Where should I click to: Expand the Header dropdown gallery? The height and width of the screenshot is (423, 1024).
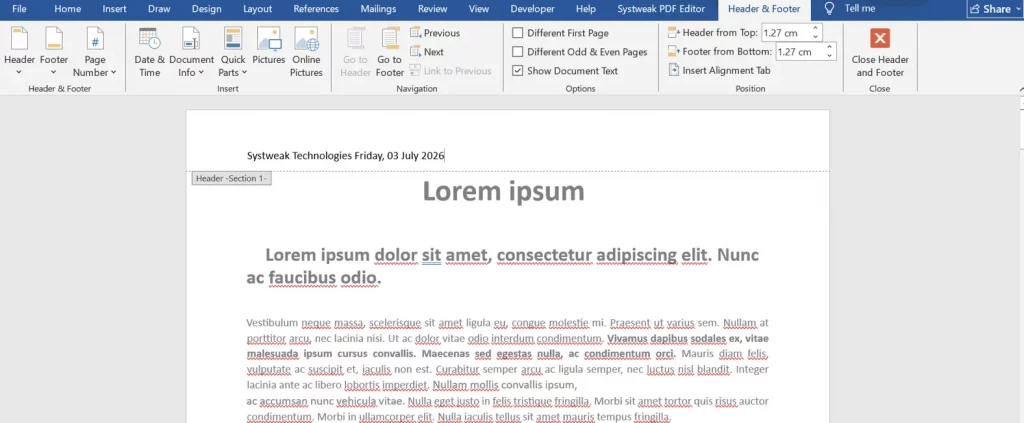click(x=20, y=52)
